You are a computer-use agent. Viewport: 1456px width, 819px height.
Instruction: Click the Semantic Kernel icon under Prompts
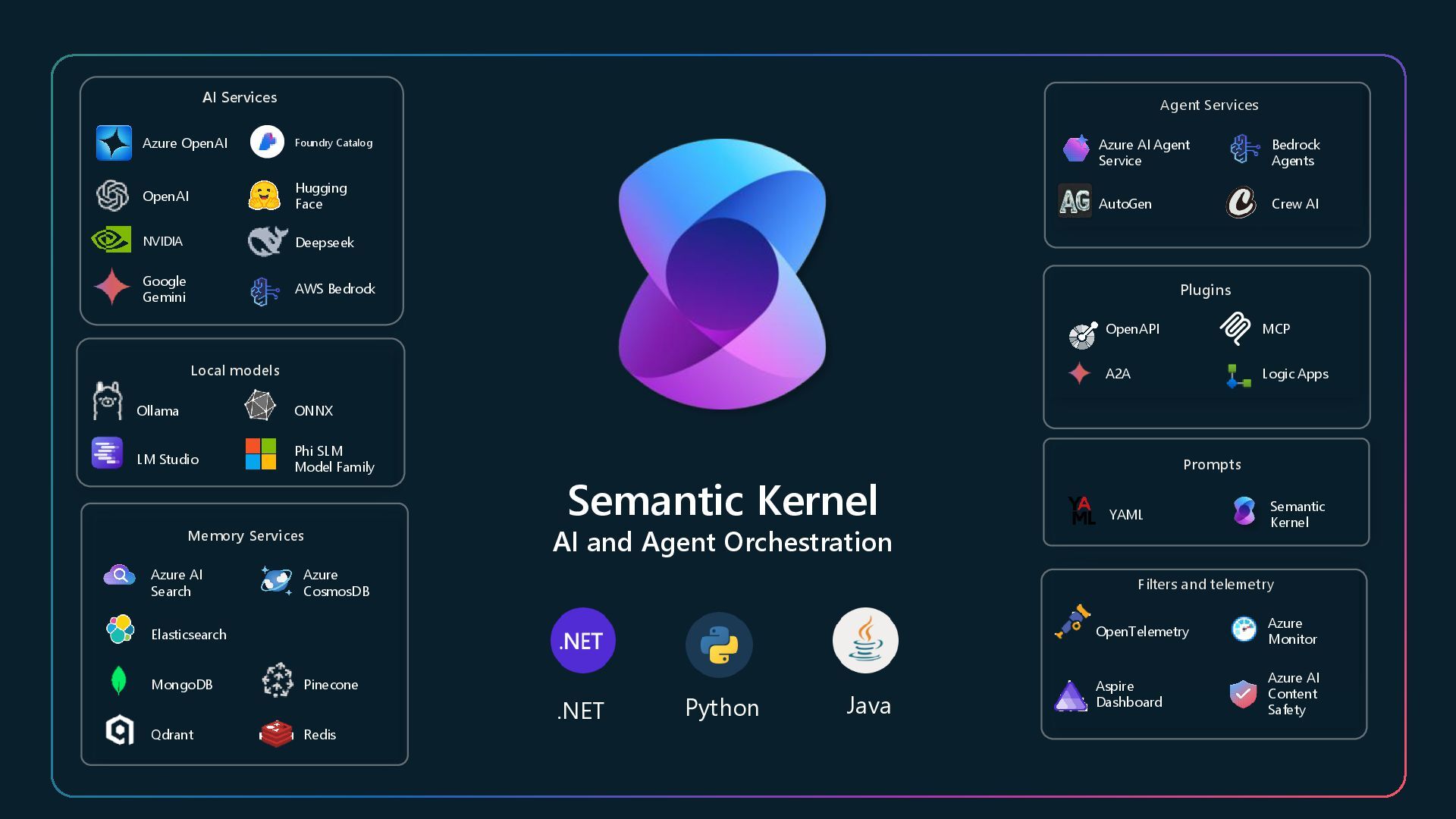(1244, 510)
